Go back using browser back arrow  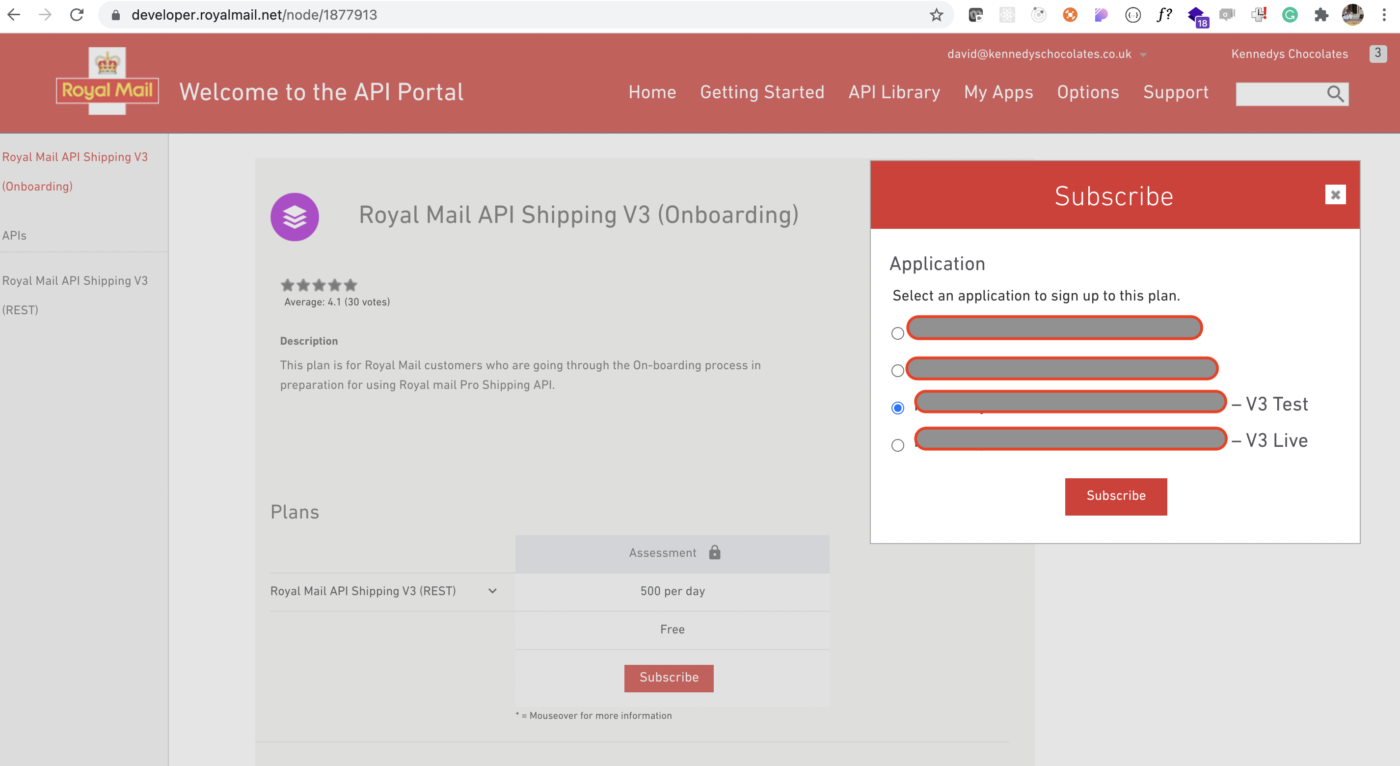coord(14,15)
